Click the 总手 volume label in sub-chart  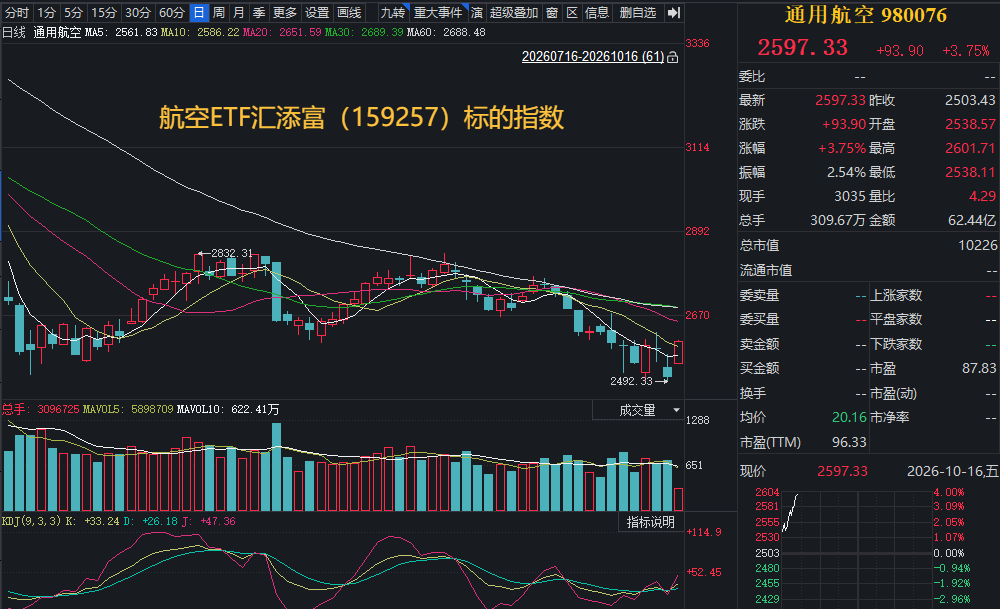click(14, 409)
